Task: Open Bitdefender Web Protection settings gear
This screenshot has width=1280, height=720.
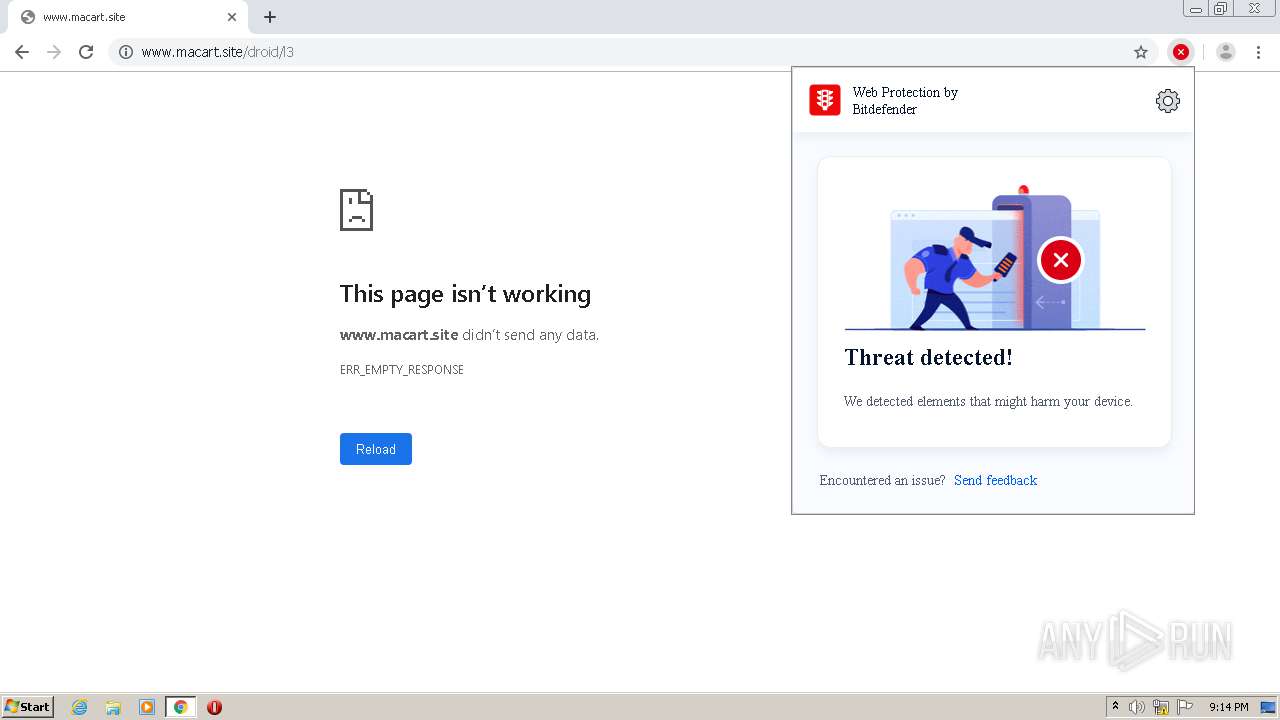Action: [1168, 101]
